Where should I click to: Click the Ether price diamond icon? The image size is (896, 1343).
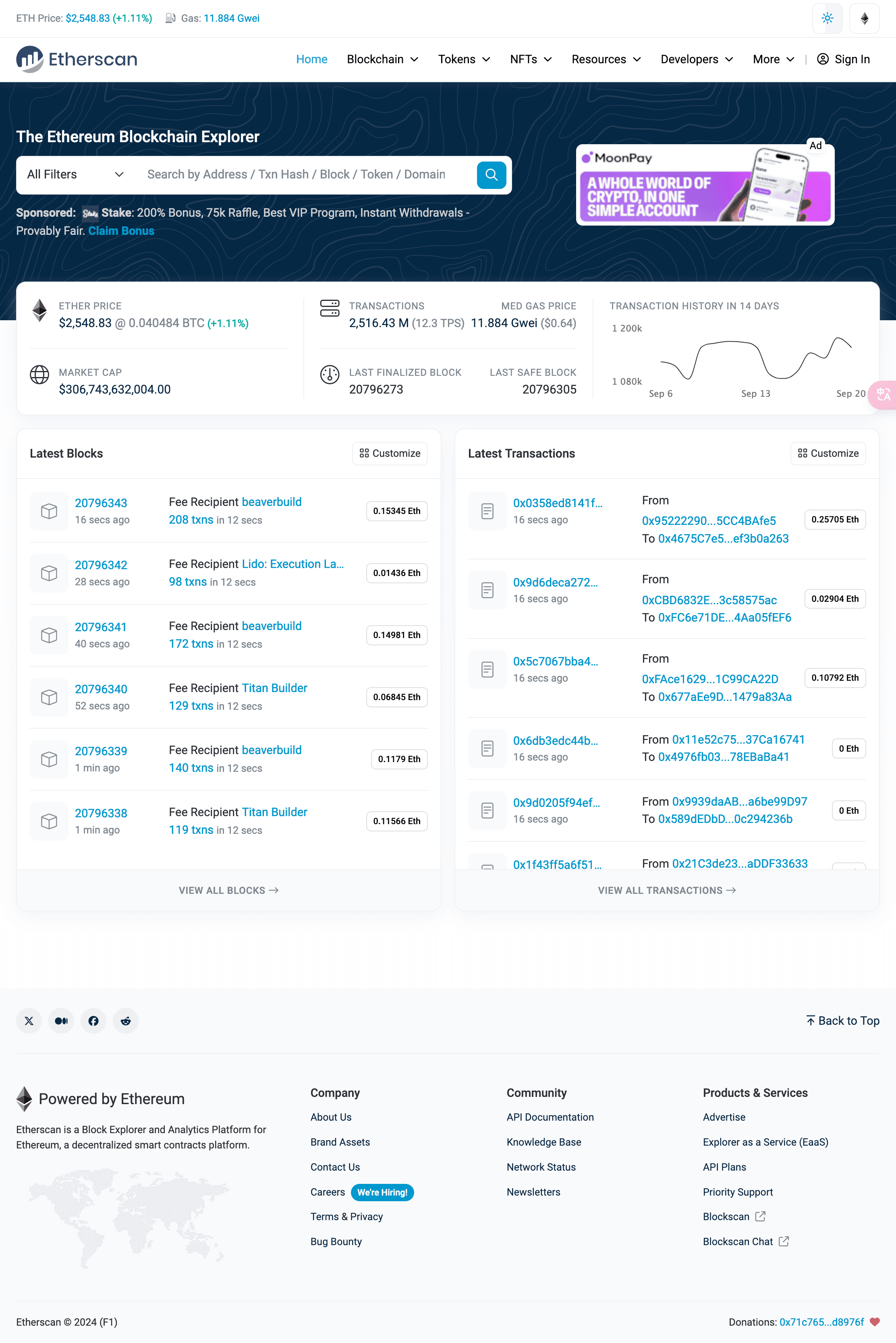coord(39,310)
